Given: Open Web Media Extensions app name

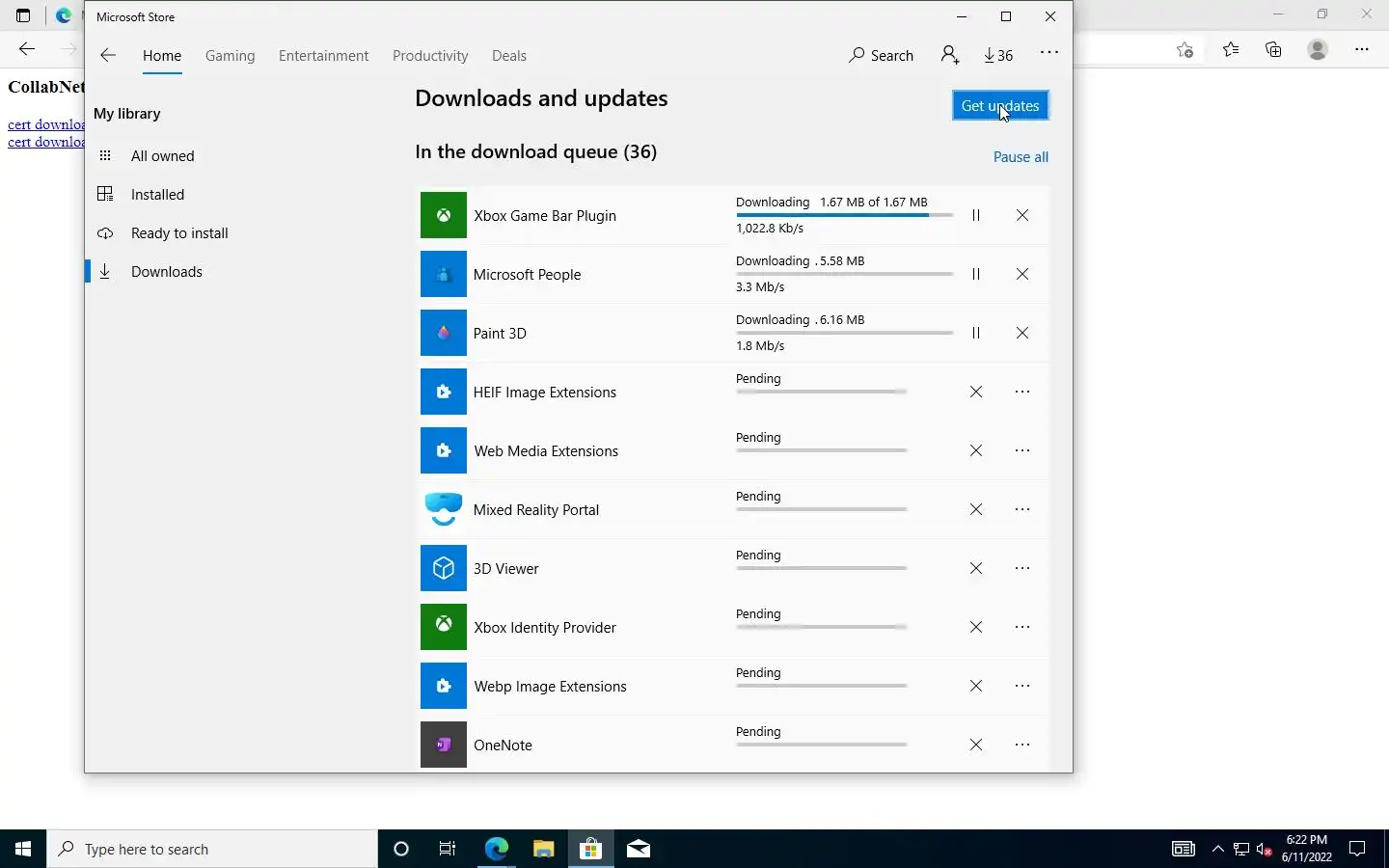Looking at the screenshot, I should point(546,451).
